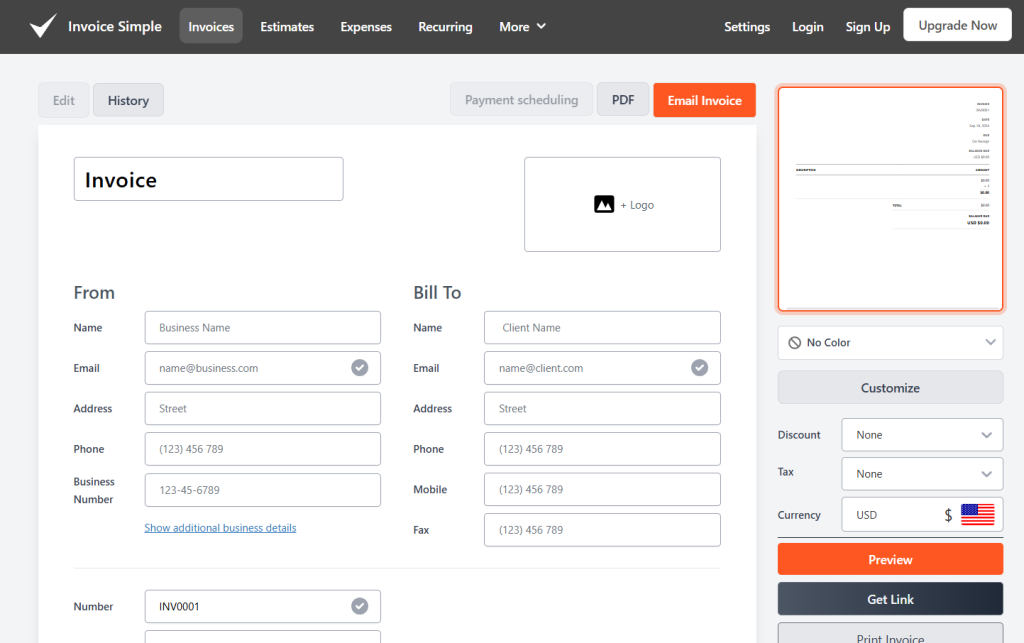Open the Recurring page
Viewport: 1024px width, 643px height.
[x=445, y=27]
